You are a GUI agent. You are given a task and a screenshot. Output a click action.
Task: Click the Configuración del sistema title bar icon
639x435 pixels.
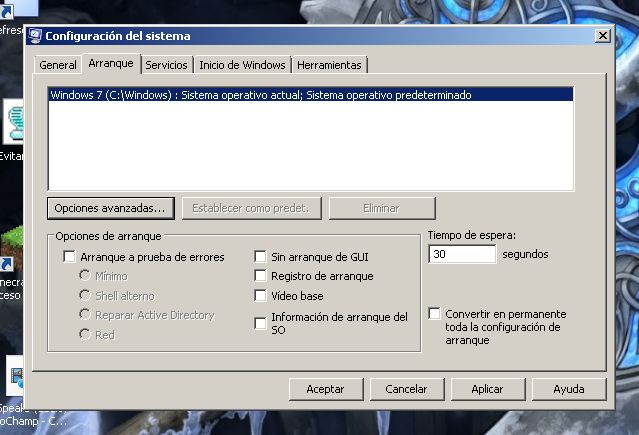point(35,36)
